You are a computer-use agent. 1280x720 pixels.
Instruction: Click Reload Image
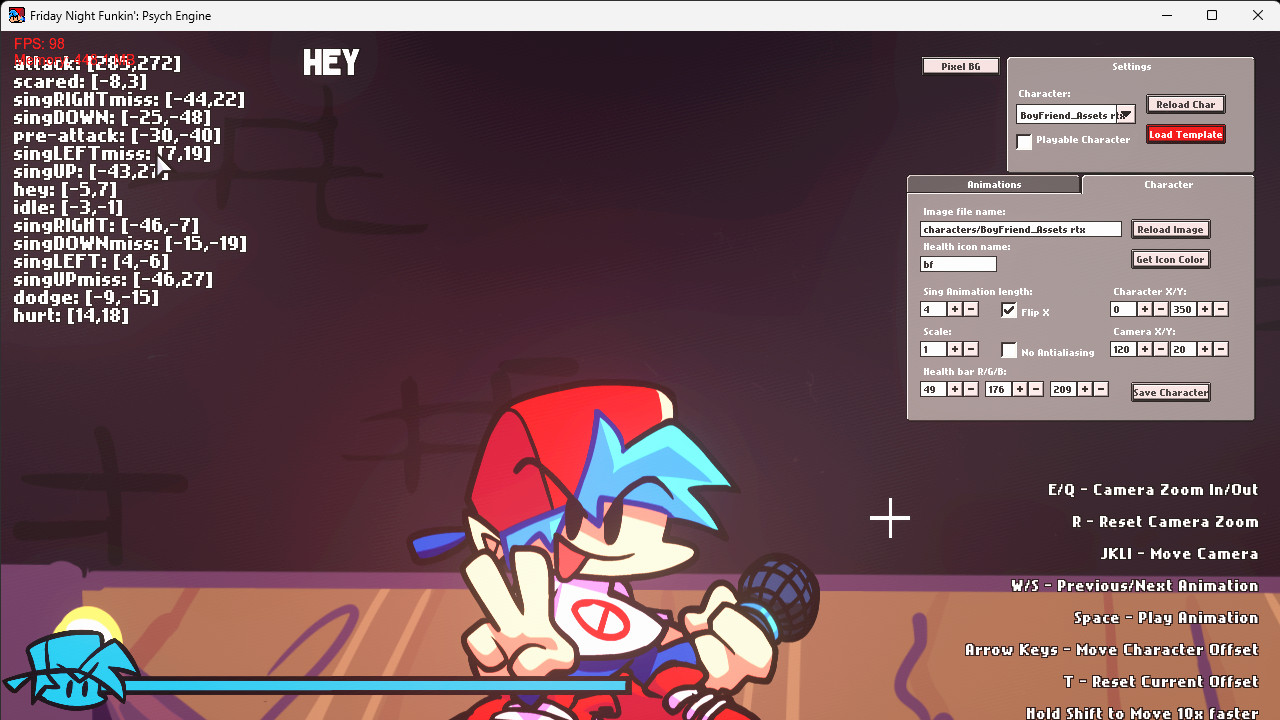click(1170, 229)
